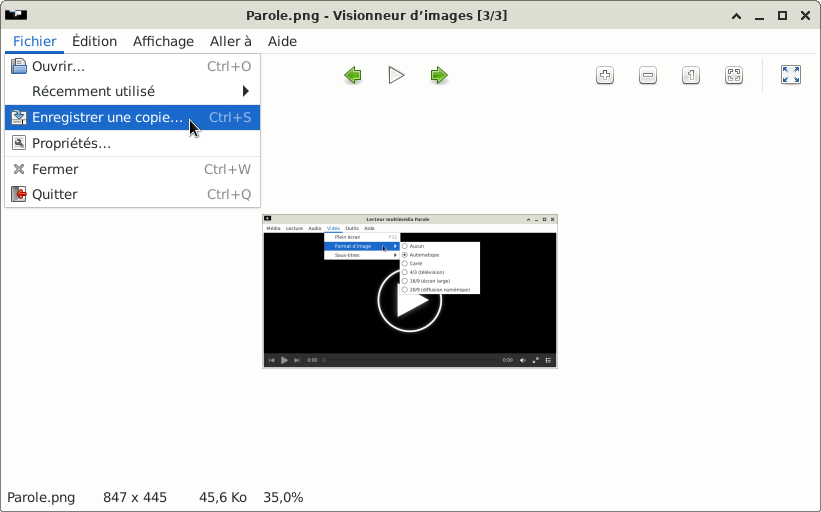Click the Fermer X icon
This screenshot has height=512, width=821.
19,169
